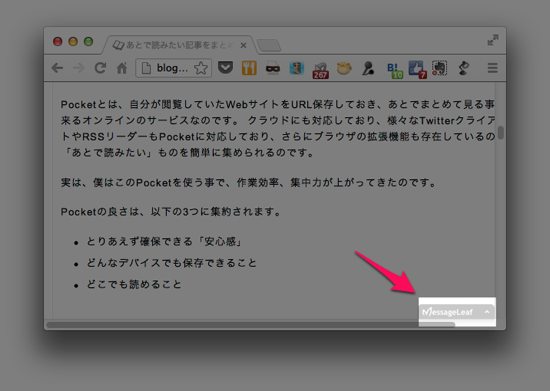
Task: Click the bullet text とりあえず確保できる「安心感」
Action: click(164, 242)
